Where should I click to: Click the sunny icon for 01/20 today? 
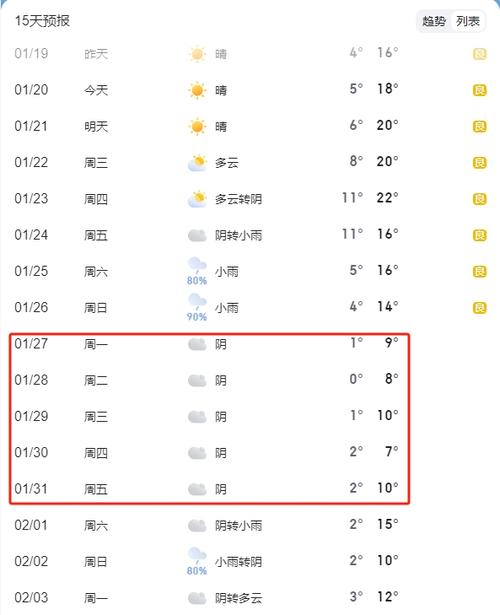[x=197, y=91]
